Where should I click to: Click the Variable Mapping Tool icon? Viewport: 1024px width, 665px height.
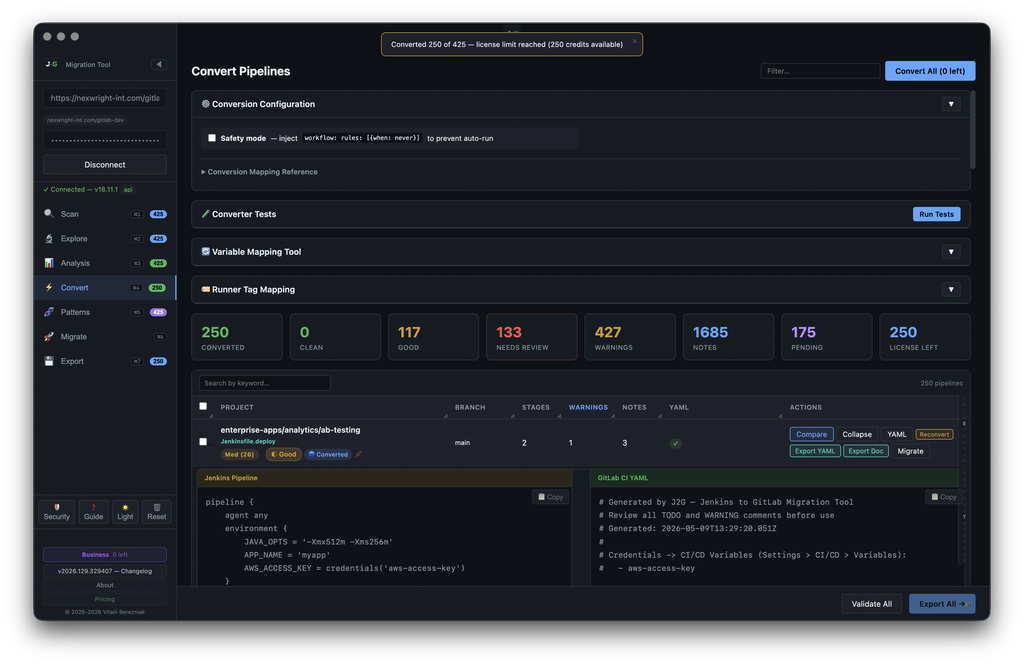[x=206, y=251]
